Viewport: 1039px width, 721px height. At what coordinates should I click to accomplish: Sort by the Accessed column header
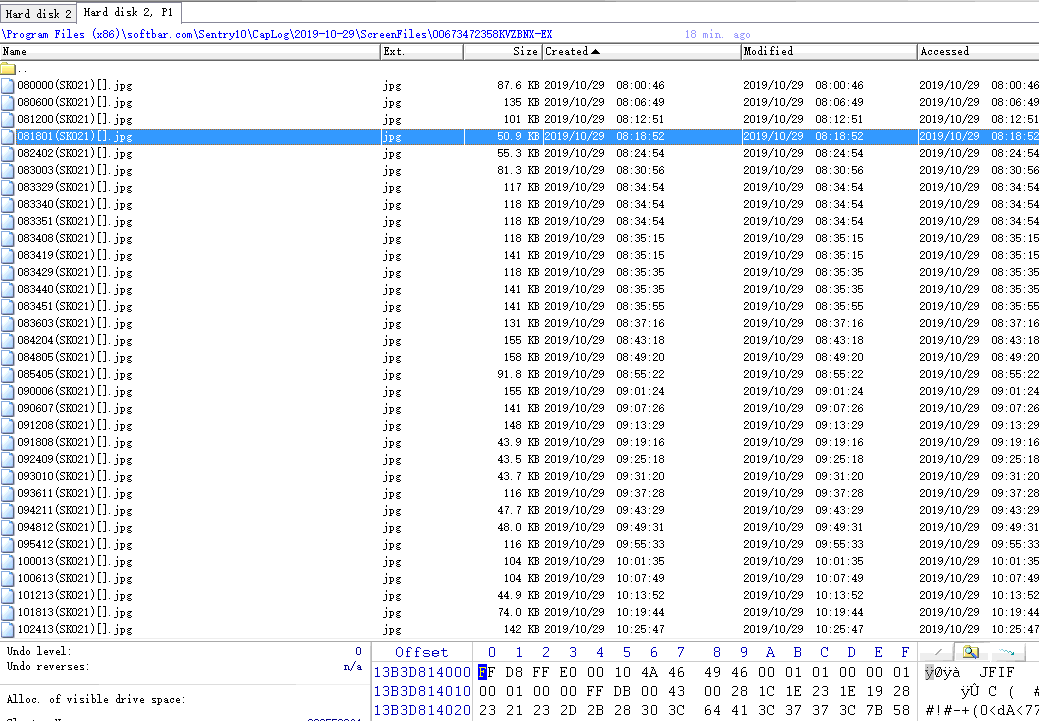tap(978, 52)
